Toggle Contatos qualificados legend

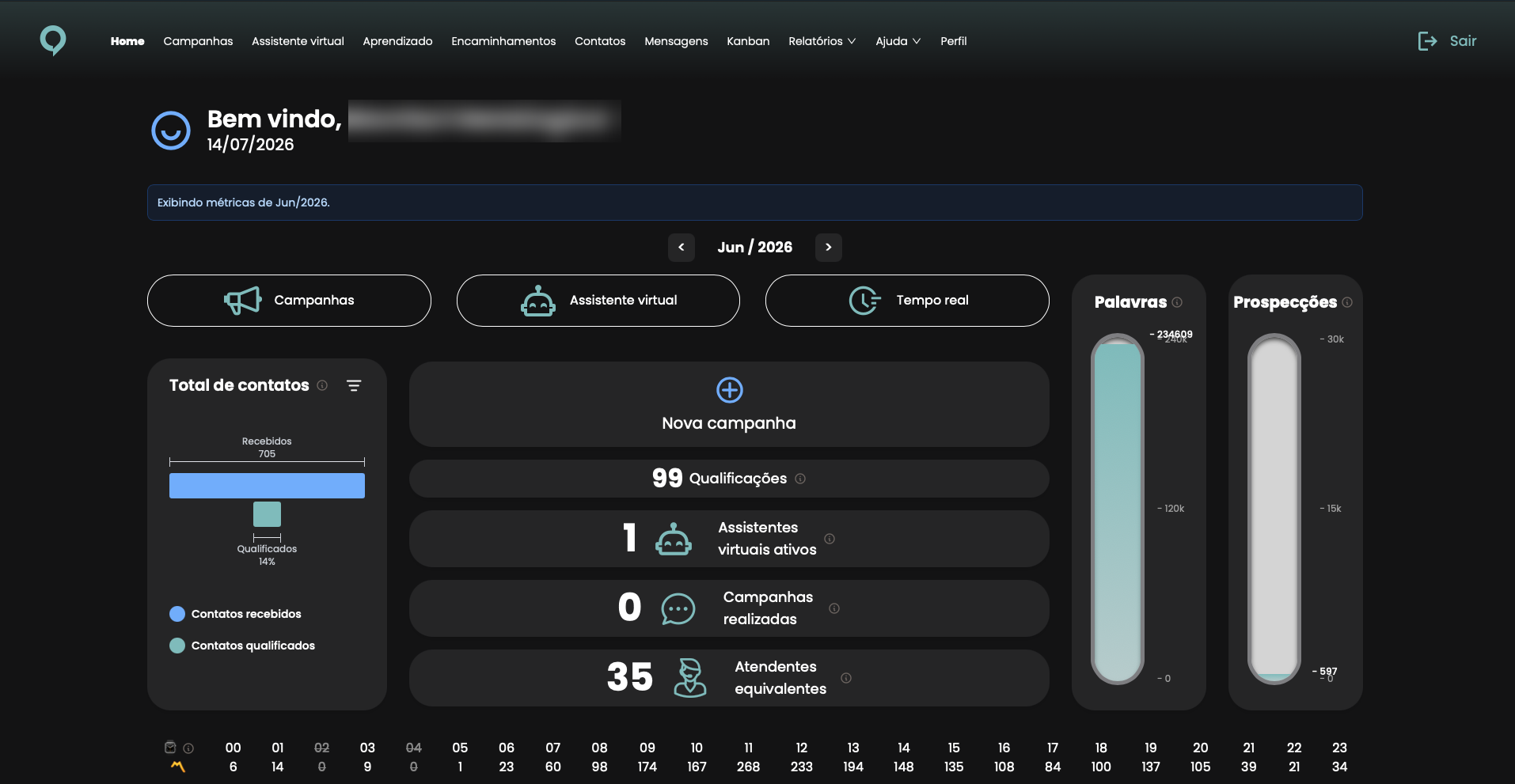[242, 646]
